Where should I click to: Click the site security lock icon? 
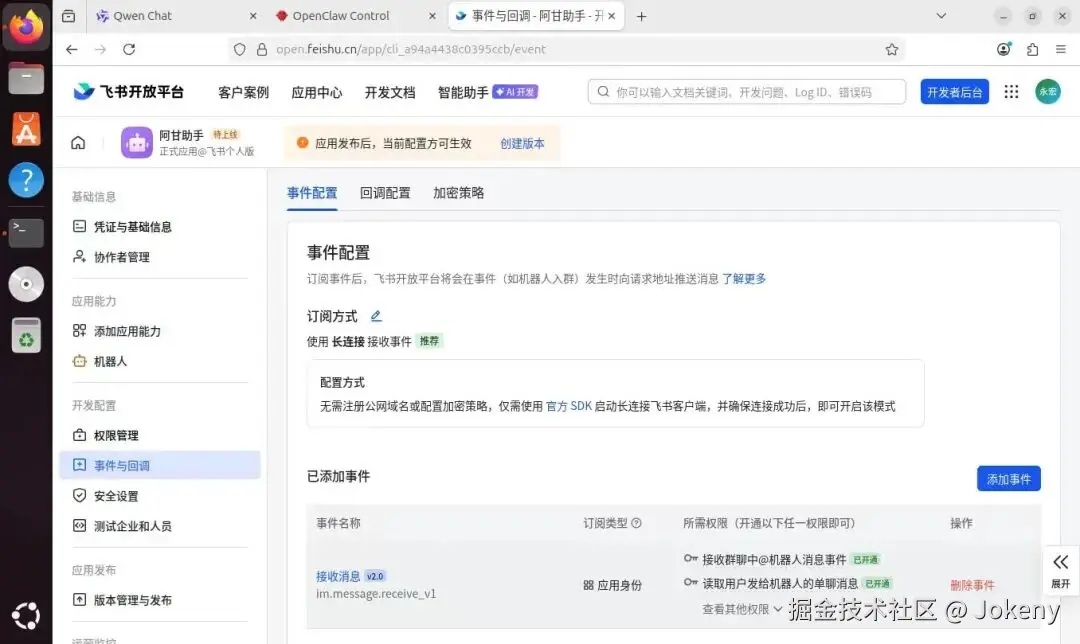point(262,50)
